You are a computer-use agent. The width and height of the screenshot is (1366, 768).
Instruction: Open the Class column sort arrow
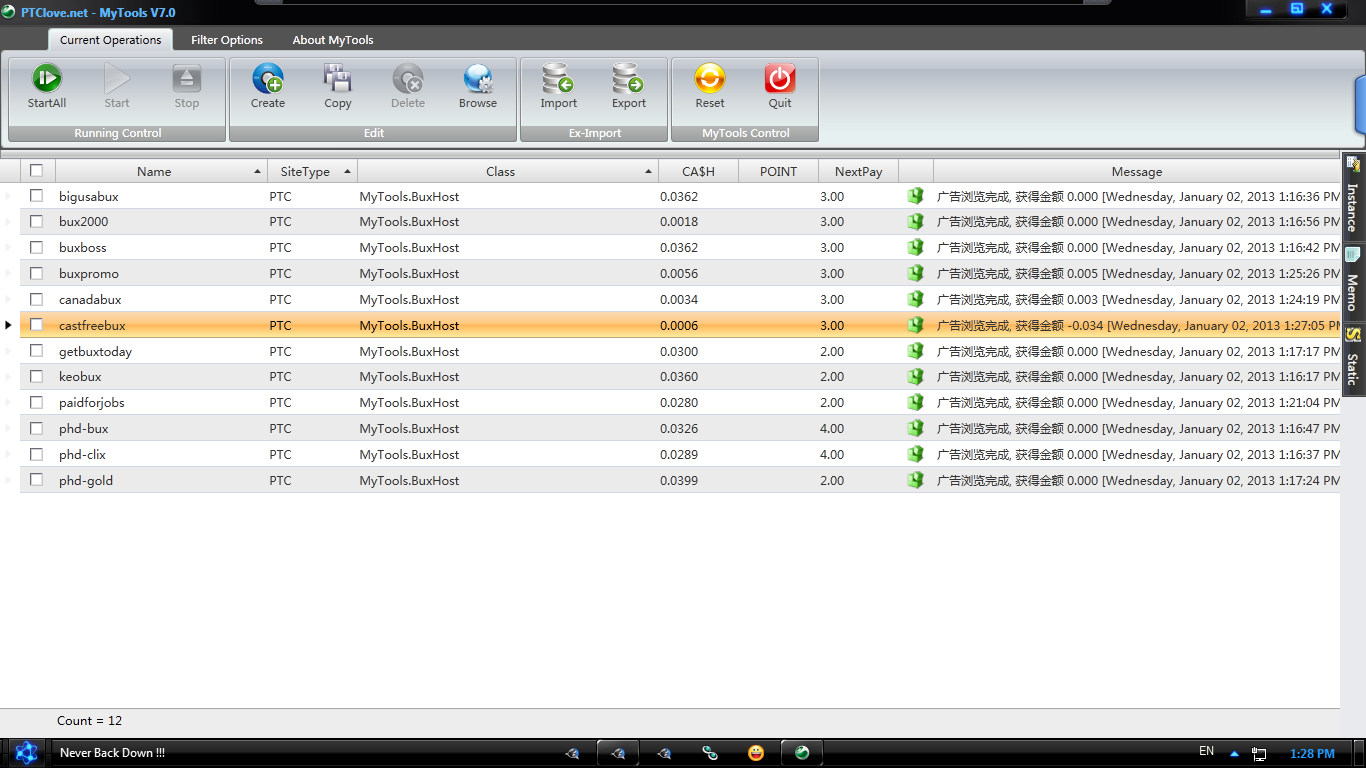pos(649,172)
